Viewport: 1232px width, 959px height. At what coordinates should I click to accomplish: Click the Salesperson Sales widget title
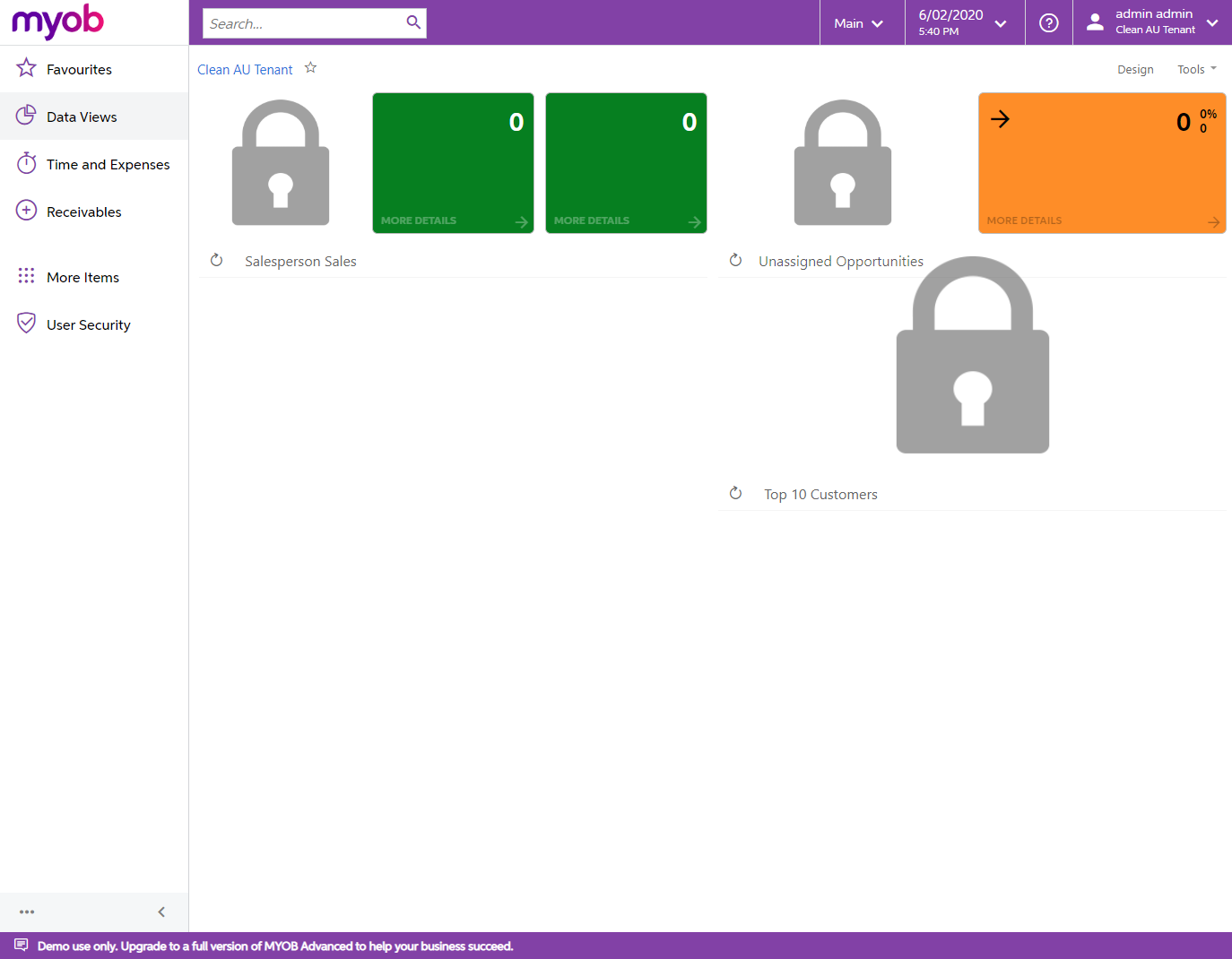point(300,262)
